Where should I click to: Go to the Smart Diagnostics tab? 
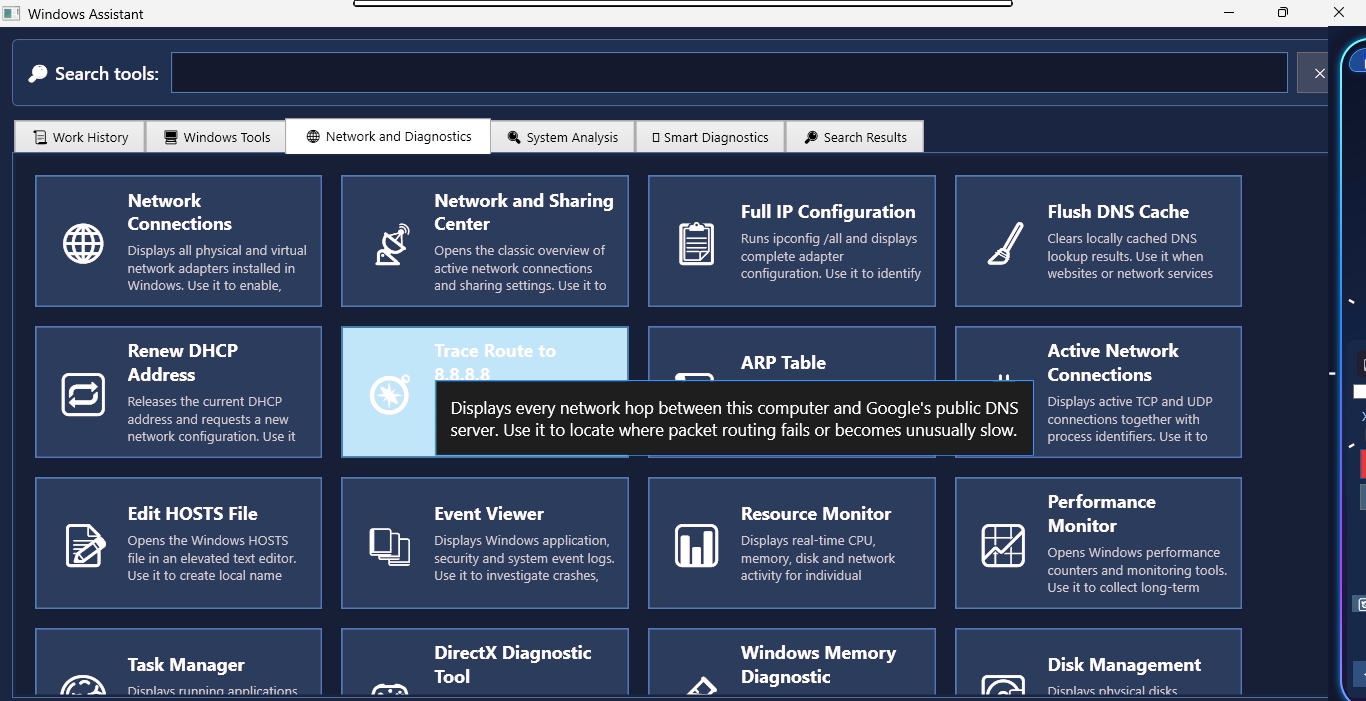pyautogui.click(x=710, y=137)
